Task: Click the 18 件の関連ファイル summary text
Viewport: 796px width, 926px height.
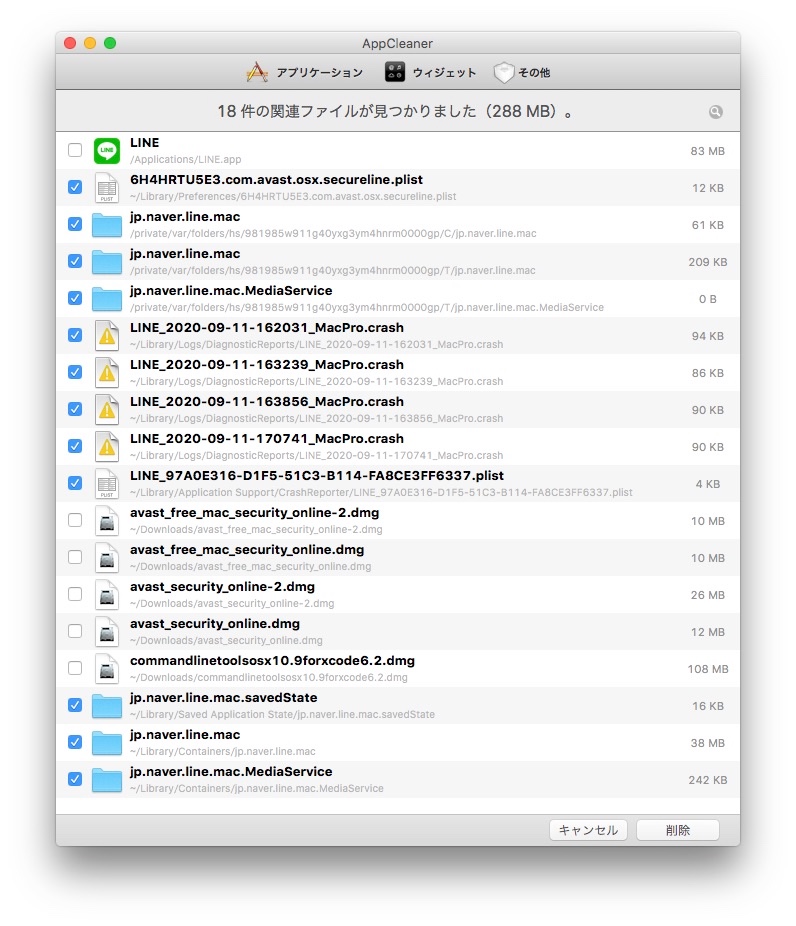Action: pos(395,111)
